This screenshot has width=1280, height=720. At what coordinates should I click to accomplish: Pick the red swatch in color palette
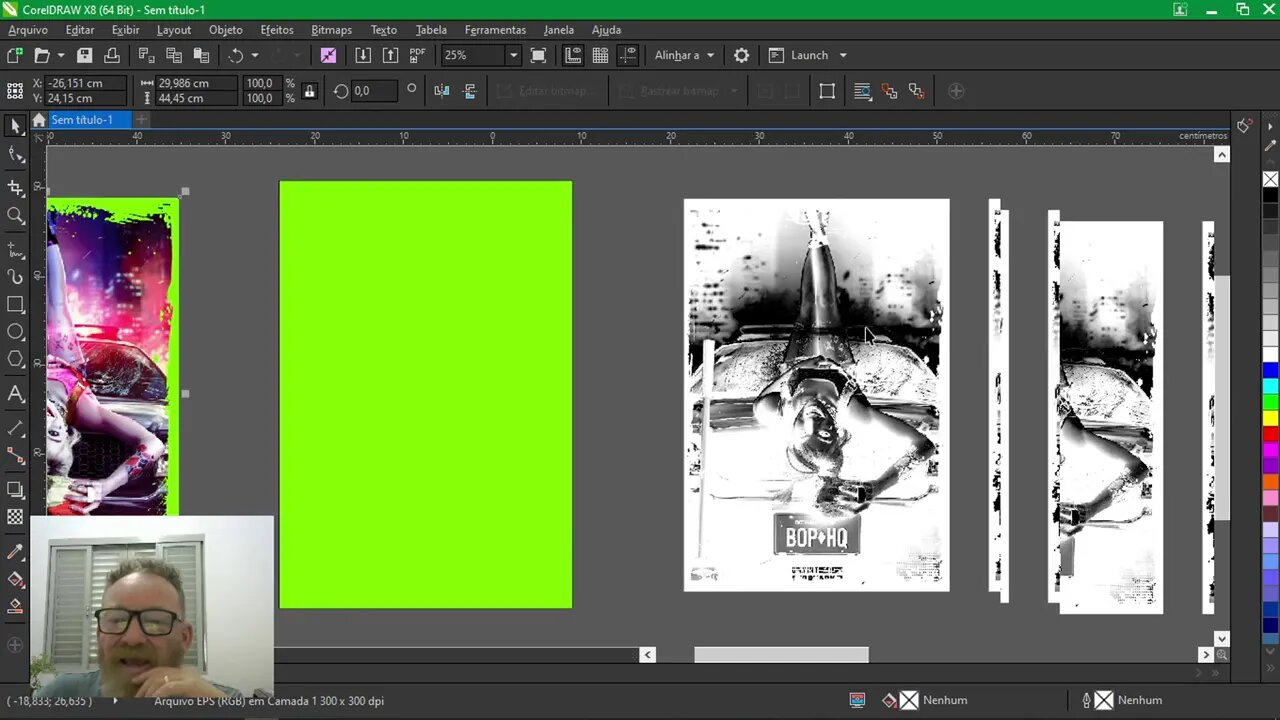[1270, 433]
